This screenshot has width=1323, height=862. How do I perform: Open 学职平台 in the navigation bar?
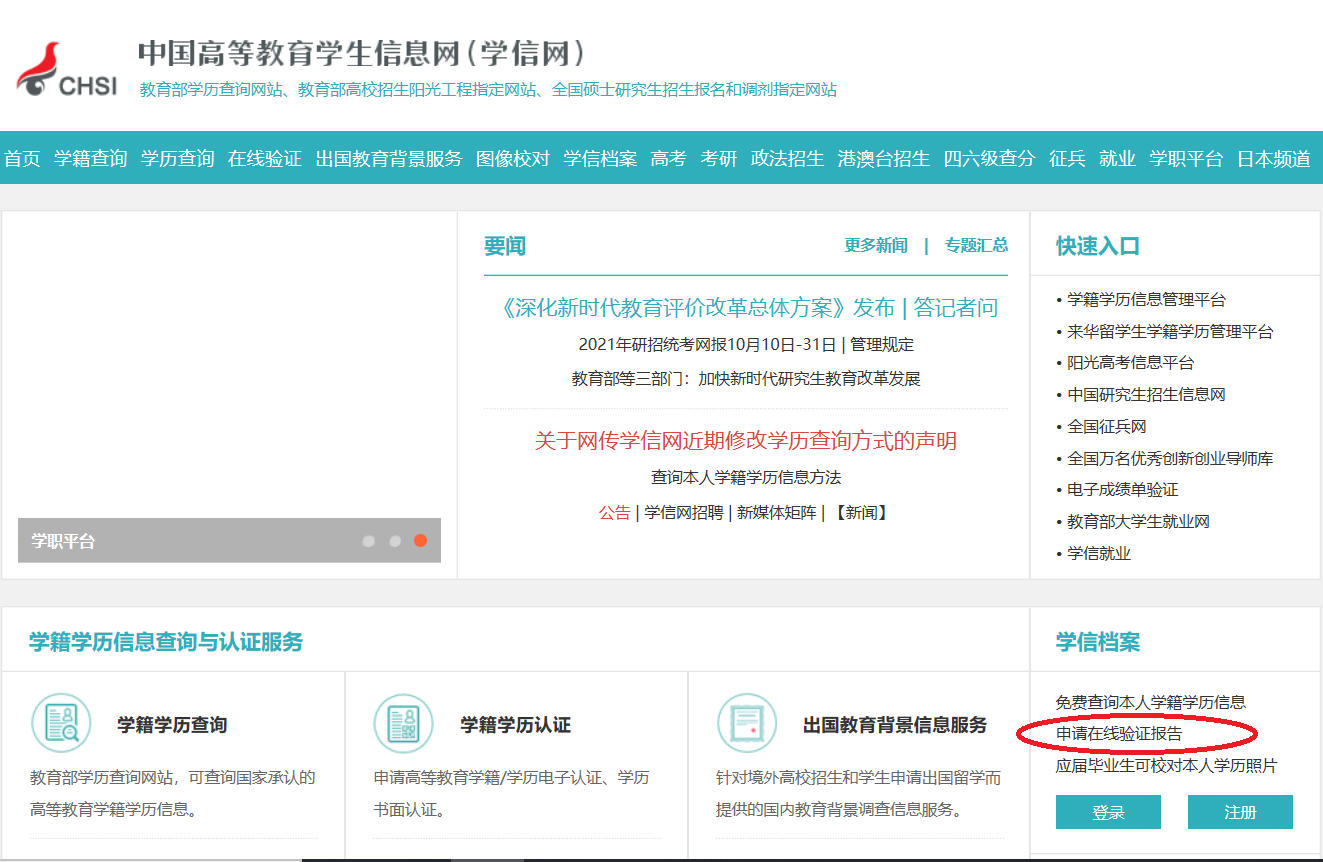pyautogui.click(x=1186, y=158)
